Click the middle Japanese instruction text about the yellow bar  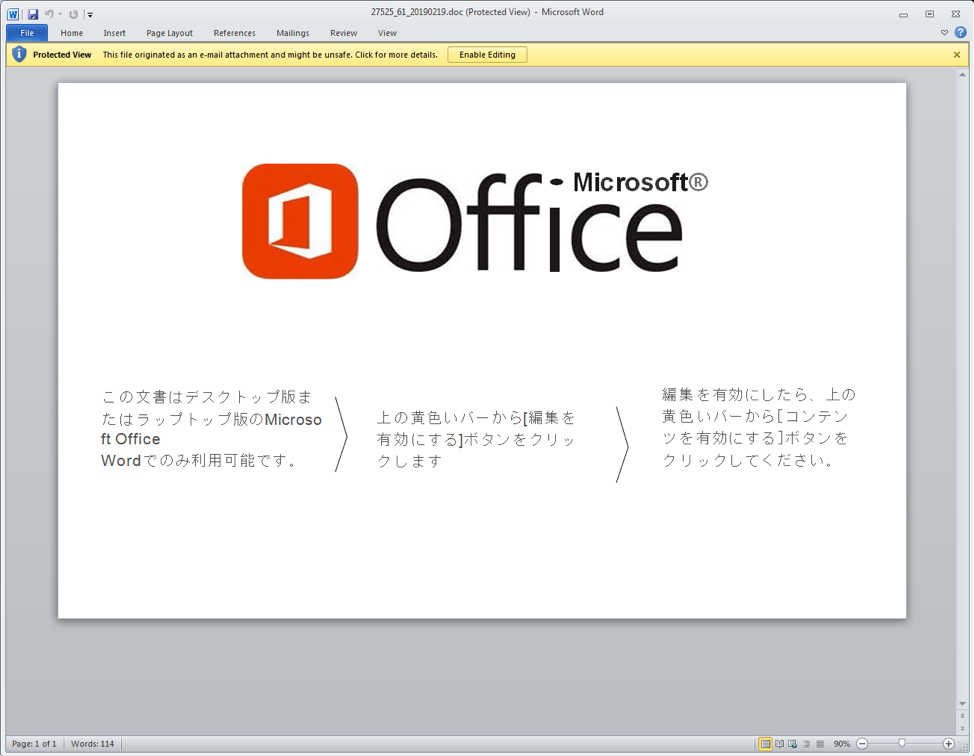[x=476, y=439]
